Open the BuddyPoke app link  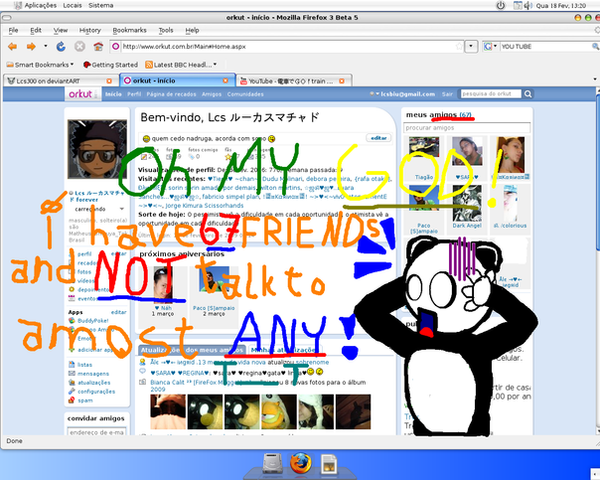tap(93, 321)
